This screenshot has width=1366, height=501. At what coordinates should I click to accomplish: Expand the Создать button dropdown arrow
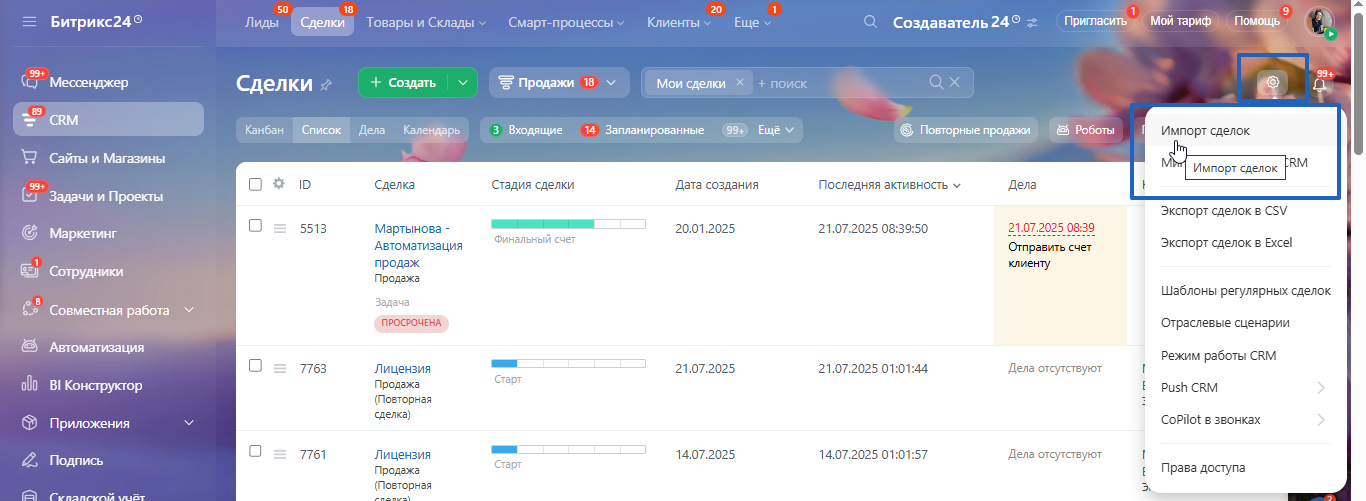pos(462,83)
